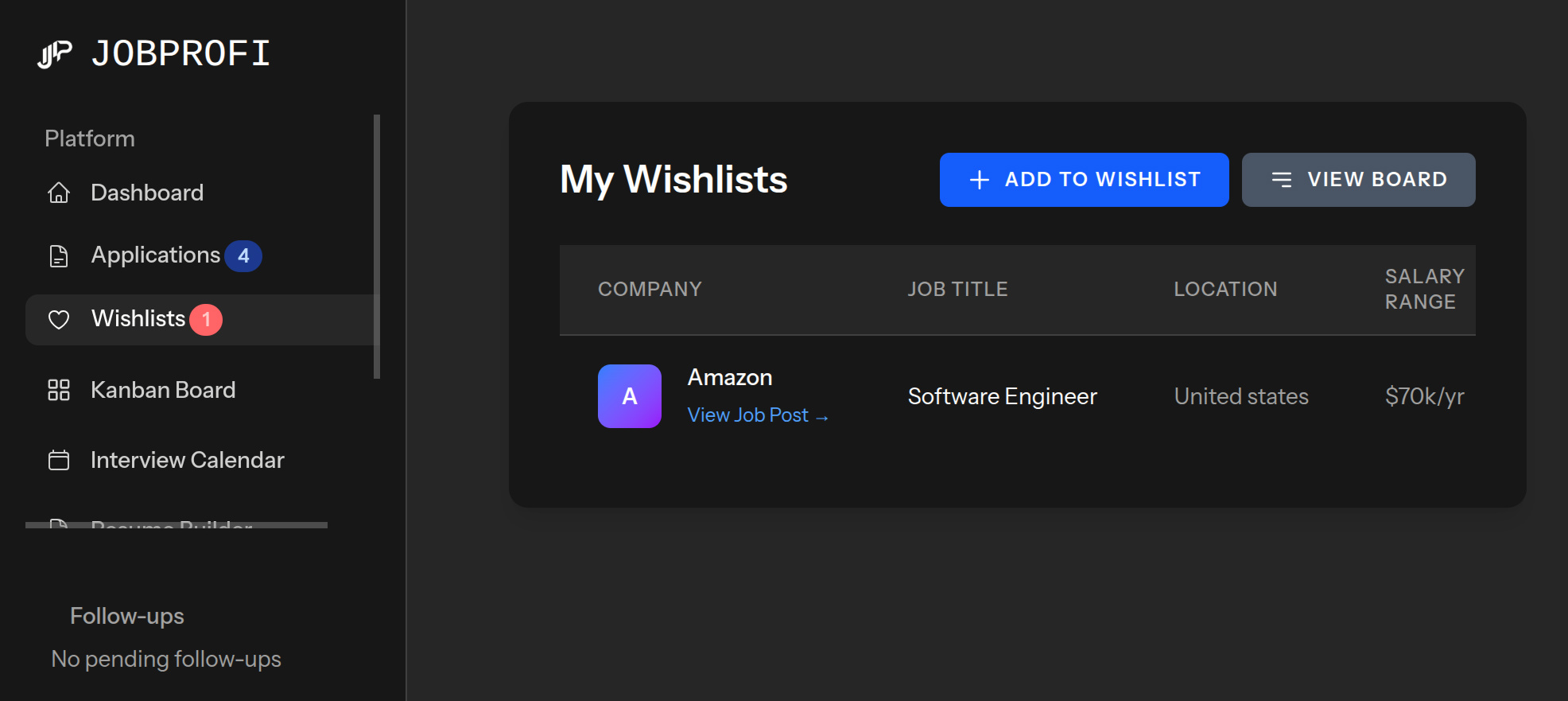1568x701 pixels.
Task: Open the Amazon View Job Post link
Action: [757, 415]
